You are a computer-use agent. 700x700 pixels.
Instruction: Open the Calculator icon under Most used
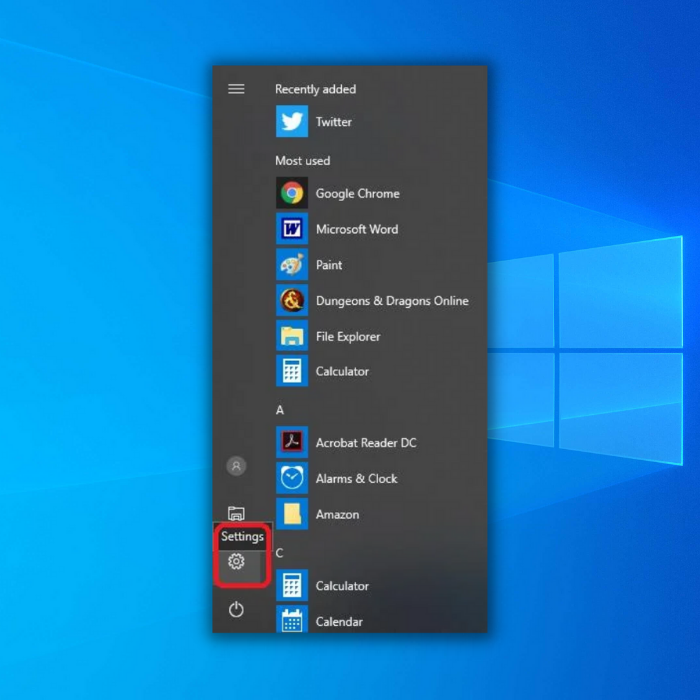click(x=292, y=371)
